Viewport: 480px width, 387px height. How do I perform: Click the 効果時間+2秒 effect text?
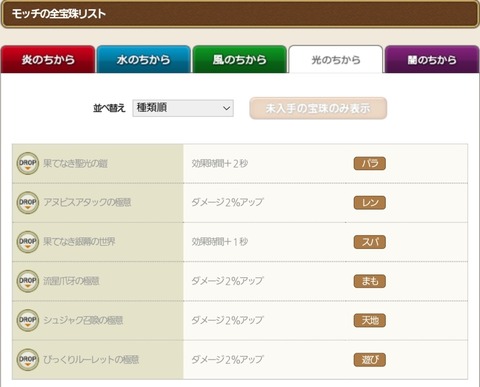220,163
